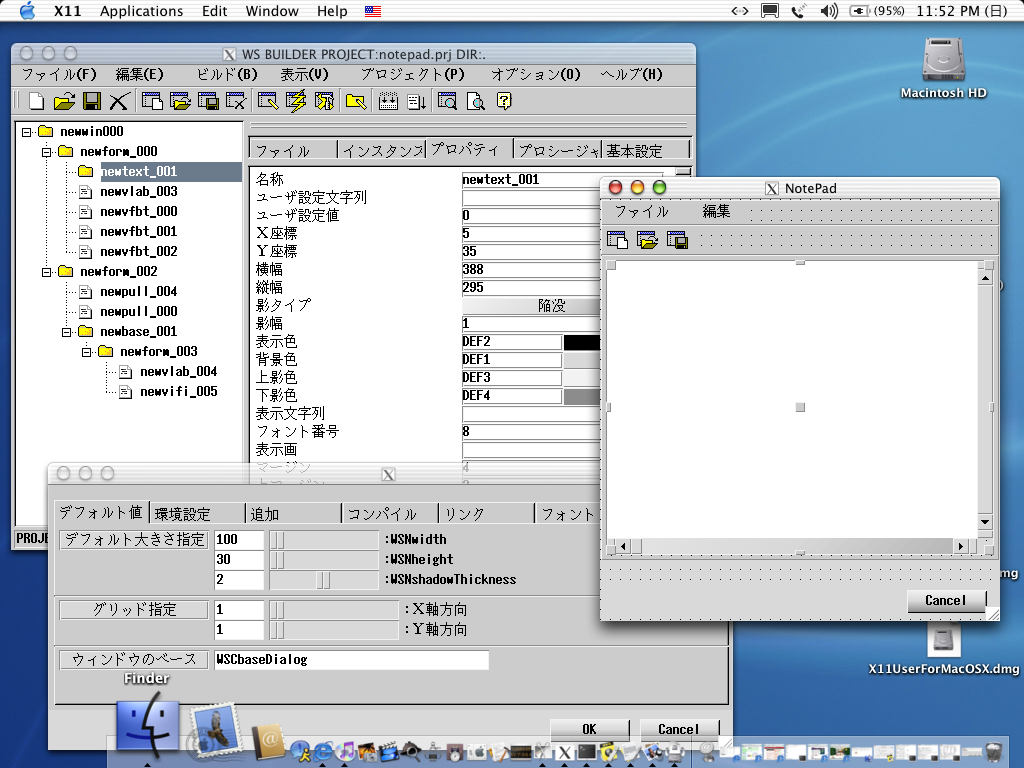Click the save window icon in the NotePad toolbar
Image resolution: width=1024 pixels, height=768 pixels.
click(677, 240)
